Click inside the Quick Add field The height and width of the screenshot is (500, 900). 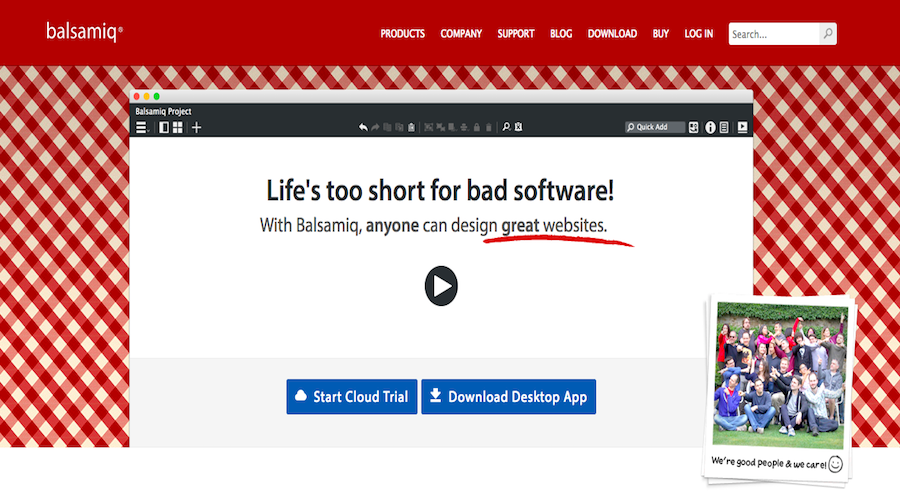point(655,127)
